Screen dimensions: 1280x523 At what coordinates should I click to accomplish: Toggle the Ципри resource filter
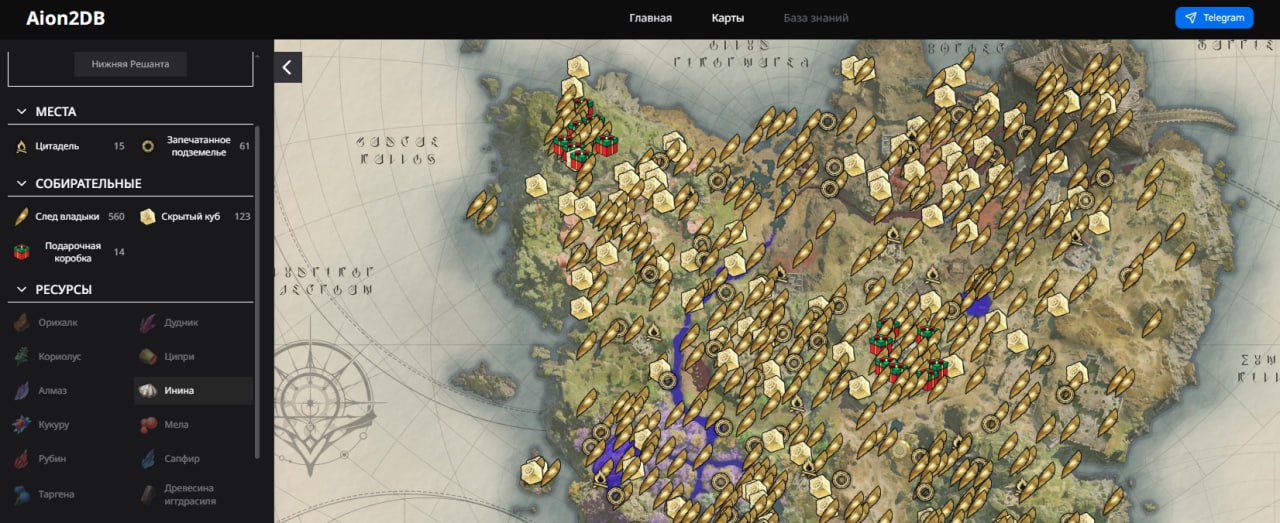pos(193,356)
